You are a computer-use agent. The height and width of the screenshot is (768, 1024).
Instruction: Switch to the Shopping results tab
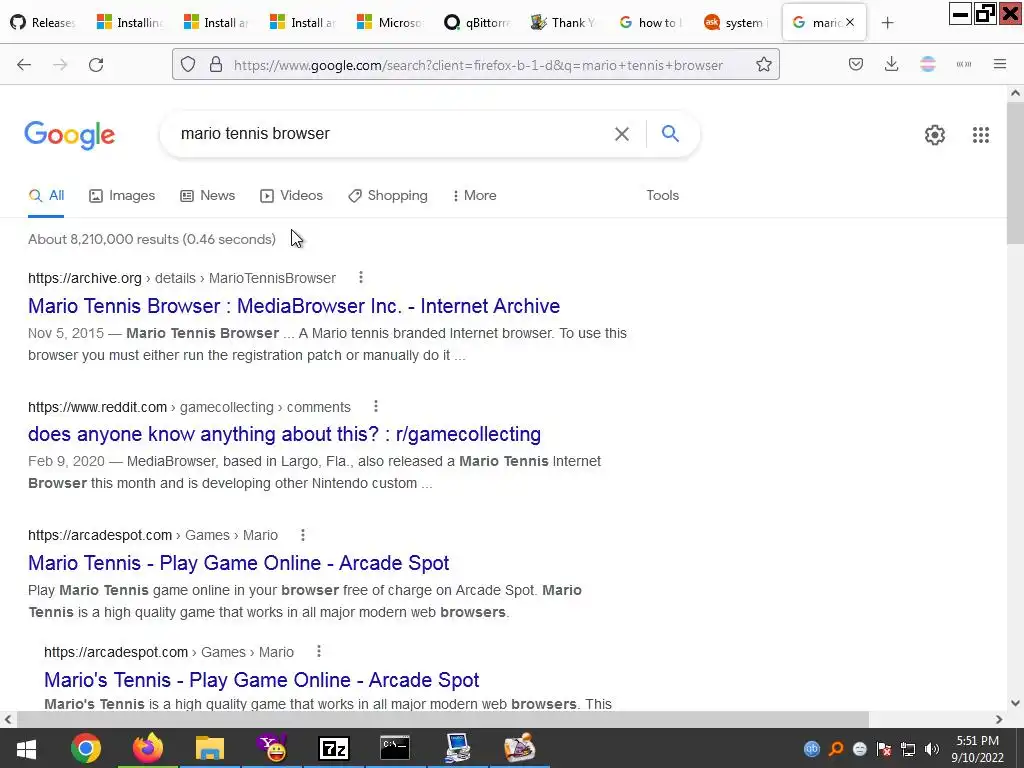(388, 195)
